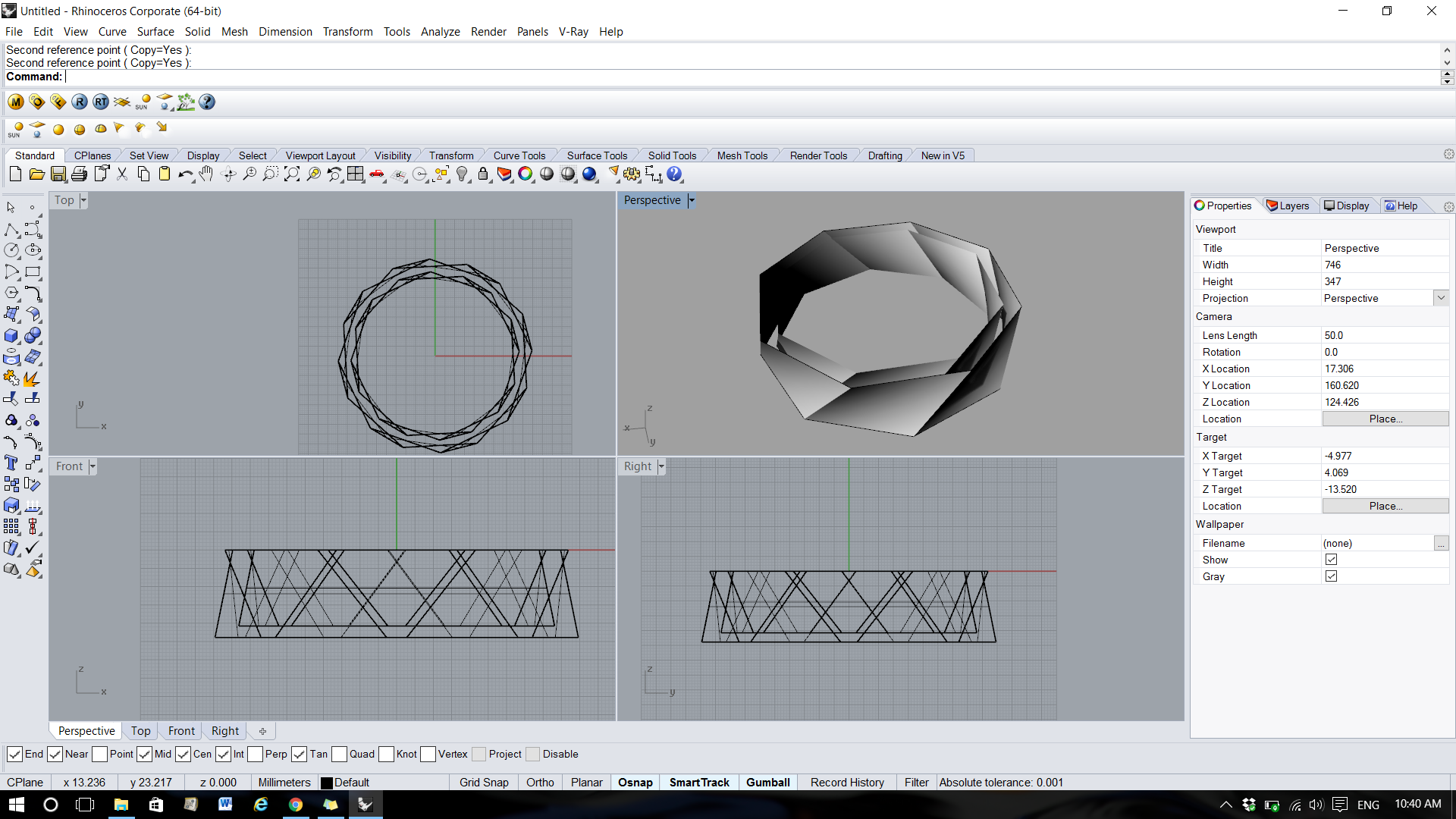Screen dimensions: 1456x819
Task: Click the Print icon
Action: click(79, 174)
